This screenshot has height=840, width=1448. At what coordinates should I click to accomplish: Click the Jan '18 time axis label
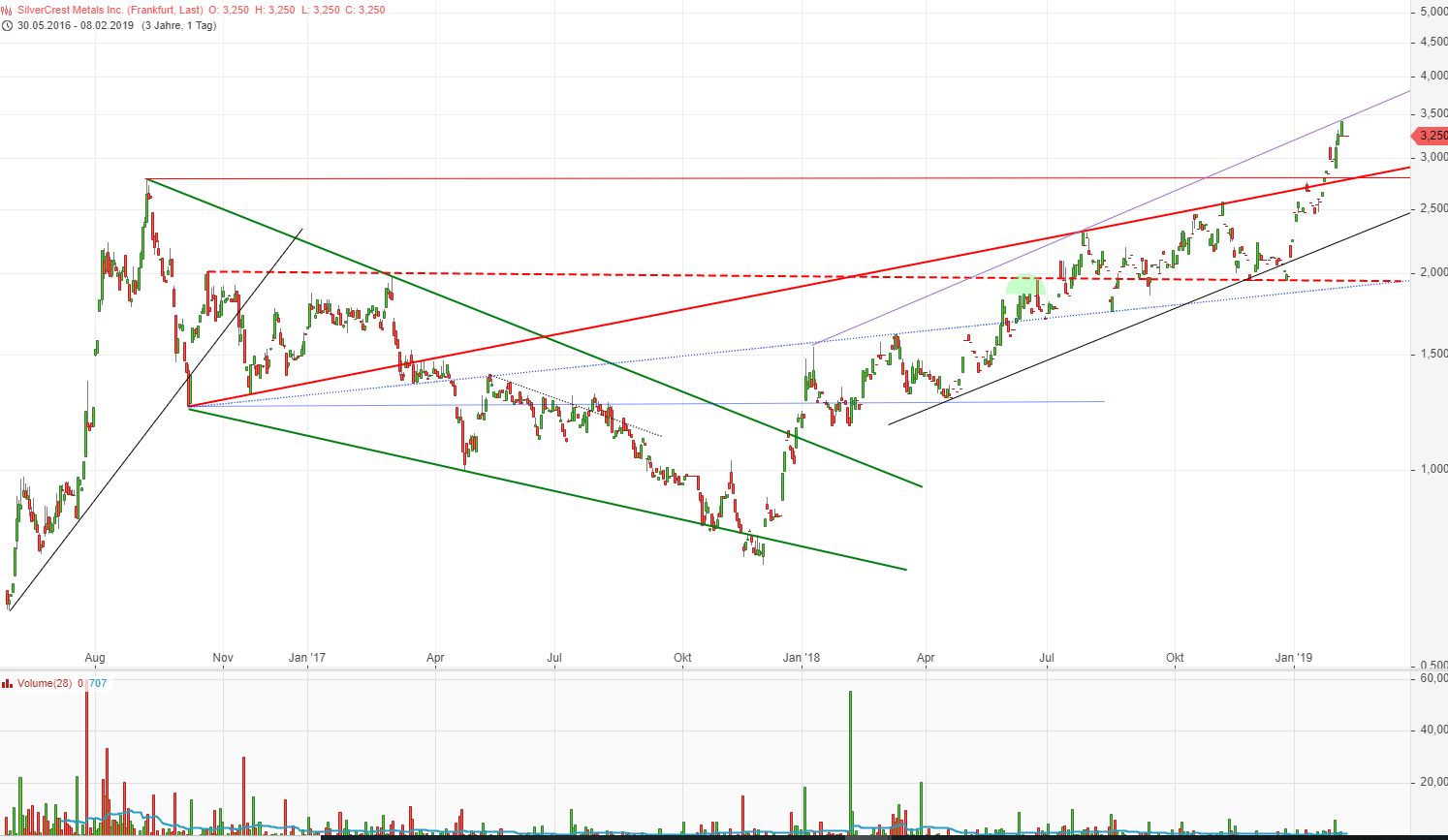pyautogui.click(x=802, y=658)
